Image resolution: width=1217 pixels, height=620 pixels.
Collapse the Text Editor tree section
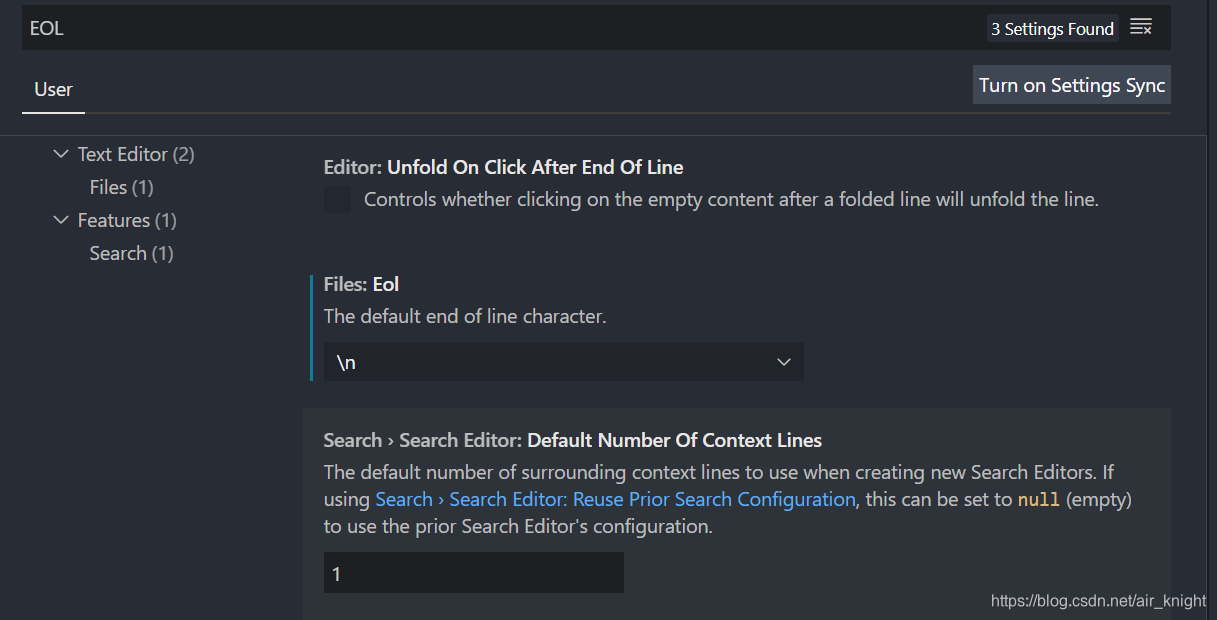pyautogui.click(x=61, y=154)
